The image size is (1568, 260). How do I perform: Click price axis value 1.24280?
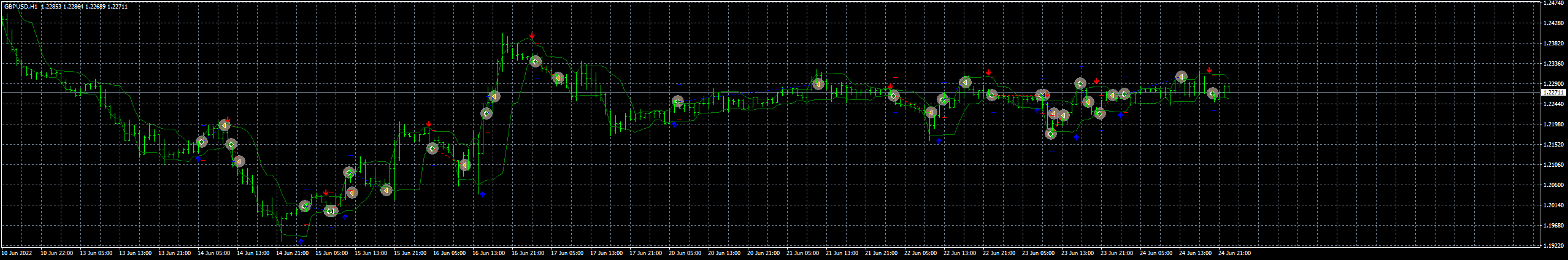1552,23
